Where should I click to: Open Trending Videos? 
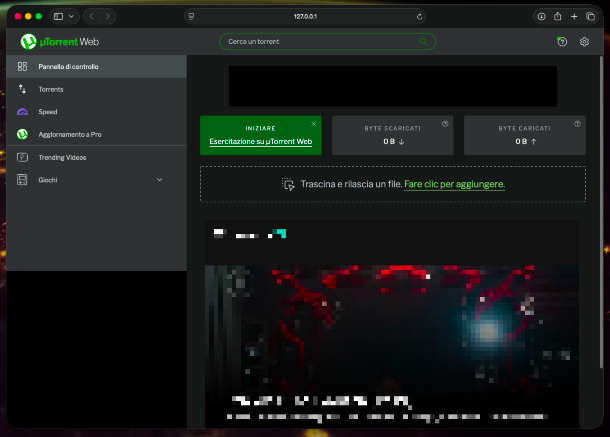coord(96,157)
